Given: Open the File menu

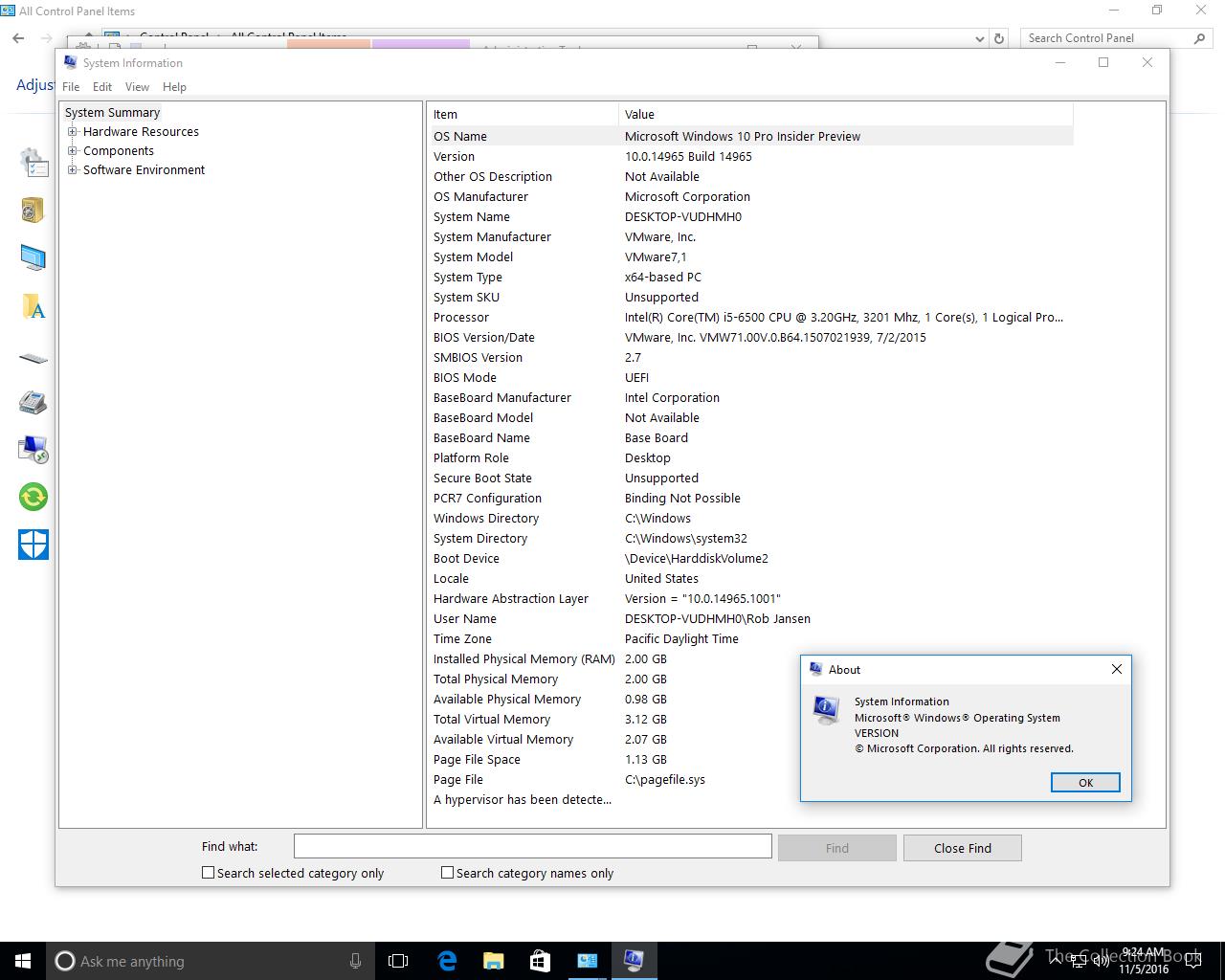Looking at the screenshot, I should pos(71,87).
